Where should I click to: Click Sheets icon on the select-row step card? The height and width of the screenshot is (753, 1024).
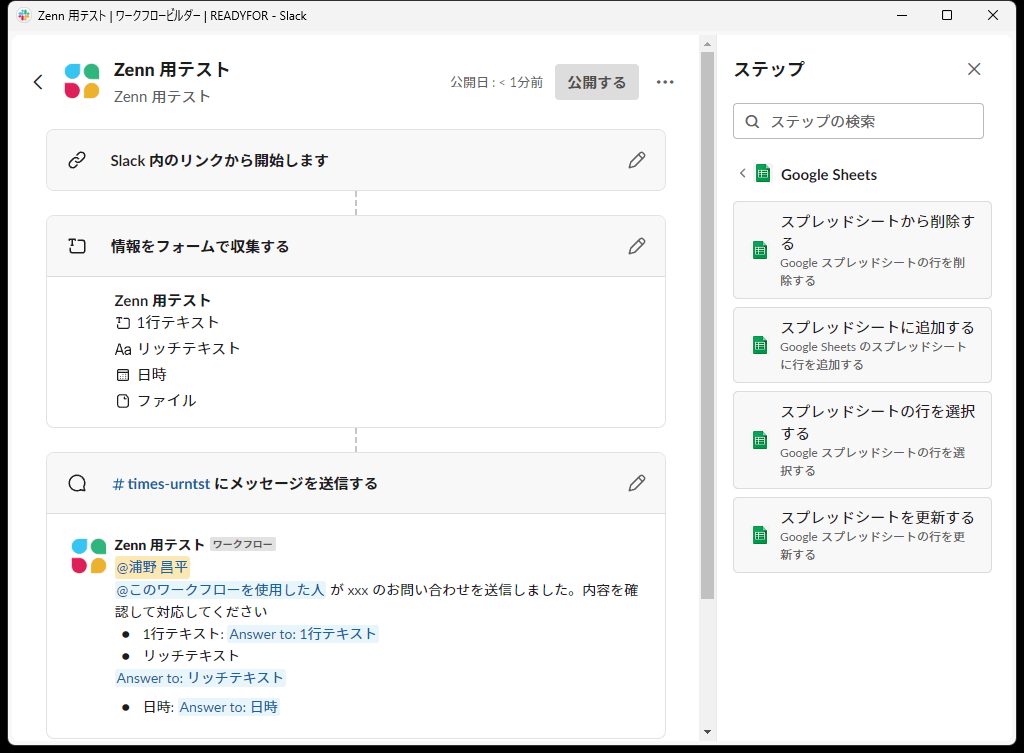[x=760, y=440]
